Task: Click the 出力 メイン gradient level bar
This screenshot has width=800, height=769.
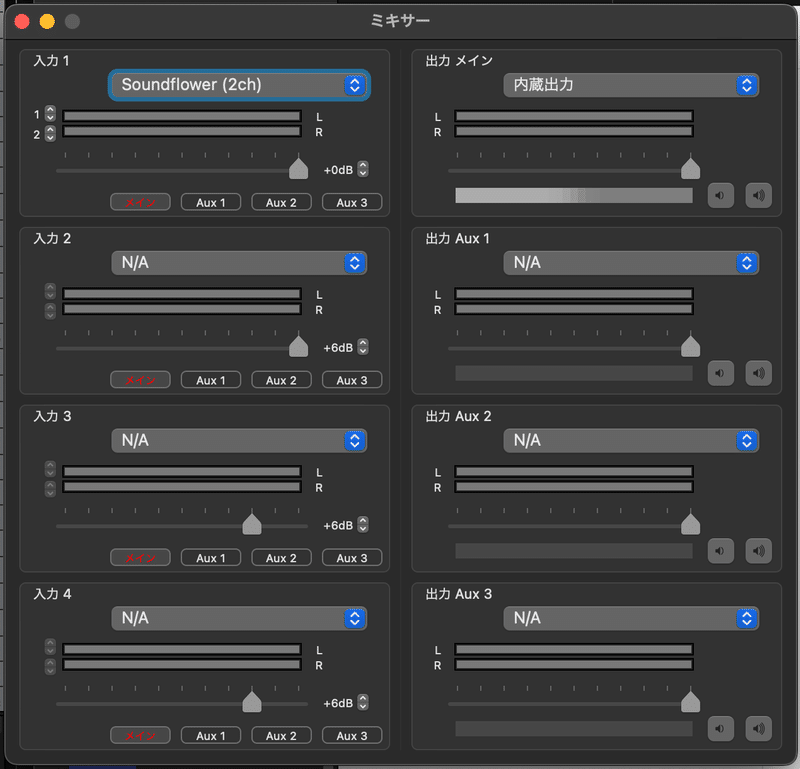Action: pyautogui.click(x=574, y=195)
